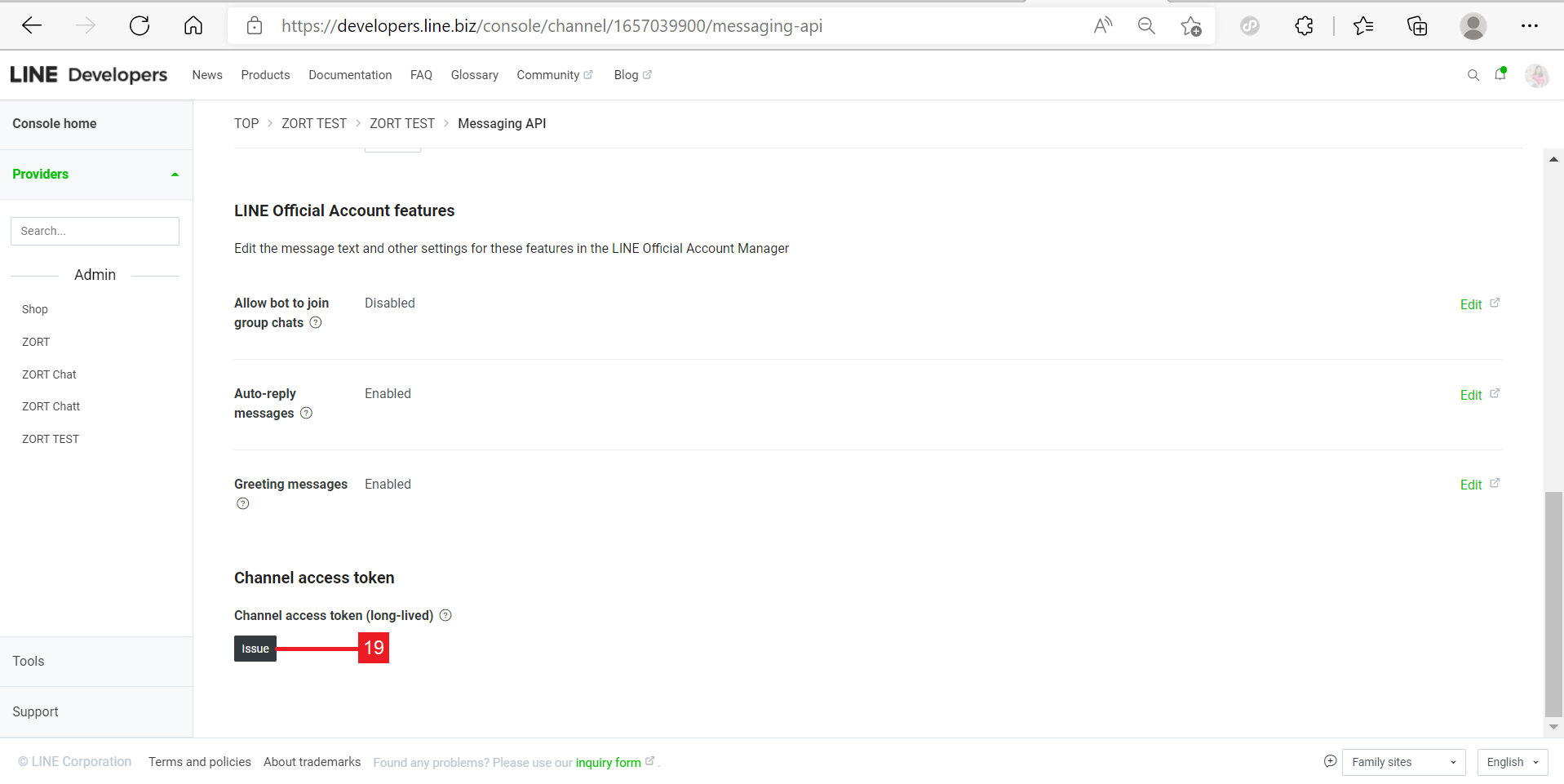The width and height of the screenshot is (1564, 784).
Task: Focus the providers Search field
Action: pos(95,232)
